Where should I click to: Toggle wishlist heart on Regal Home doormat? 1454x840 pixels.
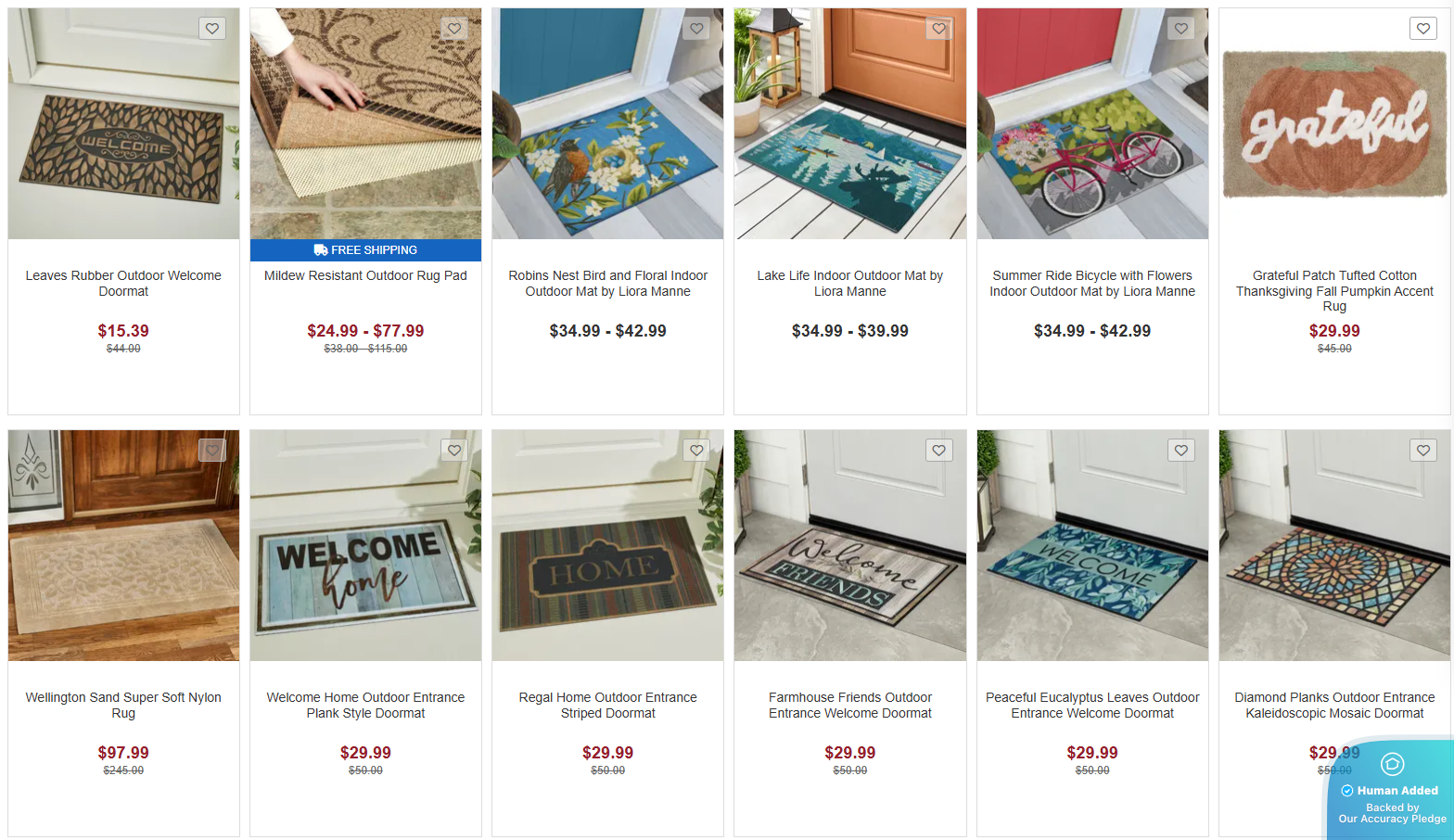696,451
